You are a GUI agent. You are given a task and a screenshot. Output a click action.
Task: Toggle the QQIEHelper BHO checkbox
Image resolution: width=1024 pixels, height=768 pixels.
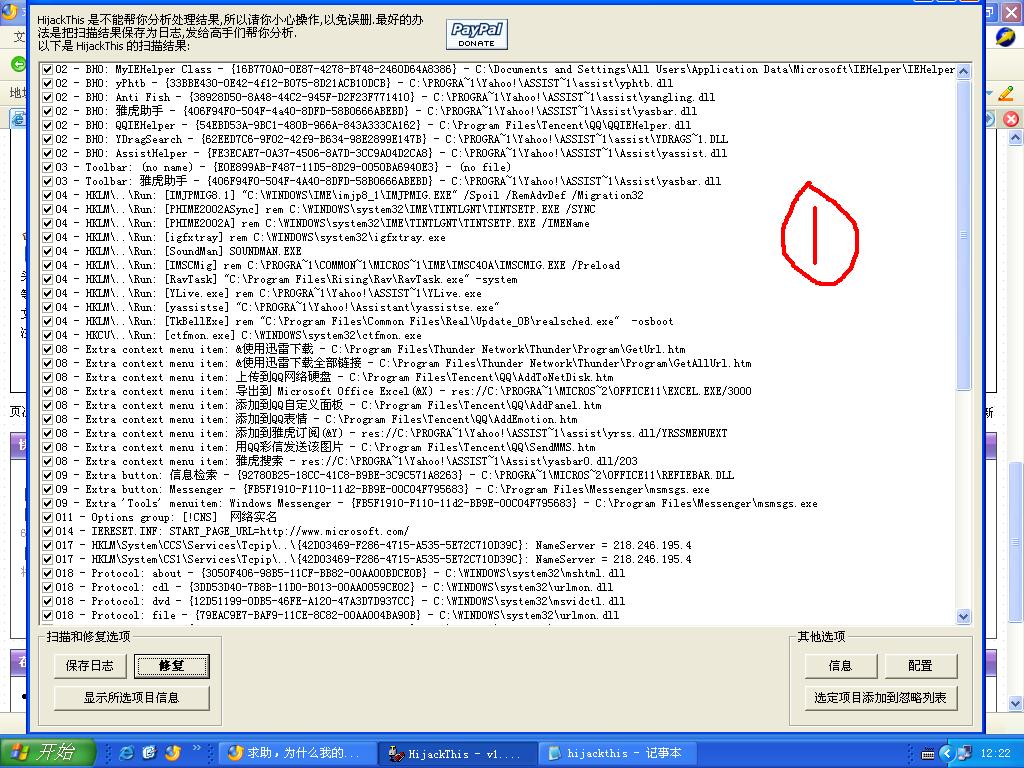47,125
